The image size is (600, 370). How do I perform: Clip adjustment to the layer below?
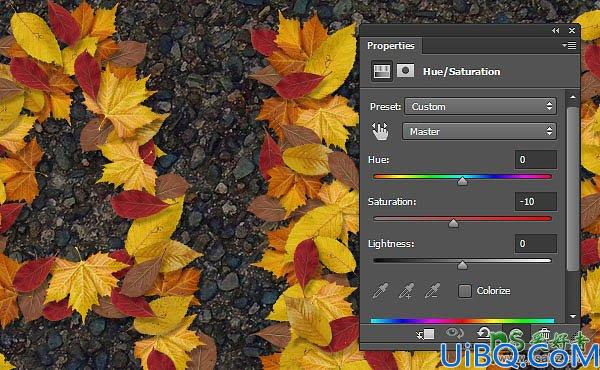(x=425, y=334)
